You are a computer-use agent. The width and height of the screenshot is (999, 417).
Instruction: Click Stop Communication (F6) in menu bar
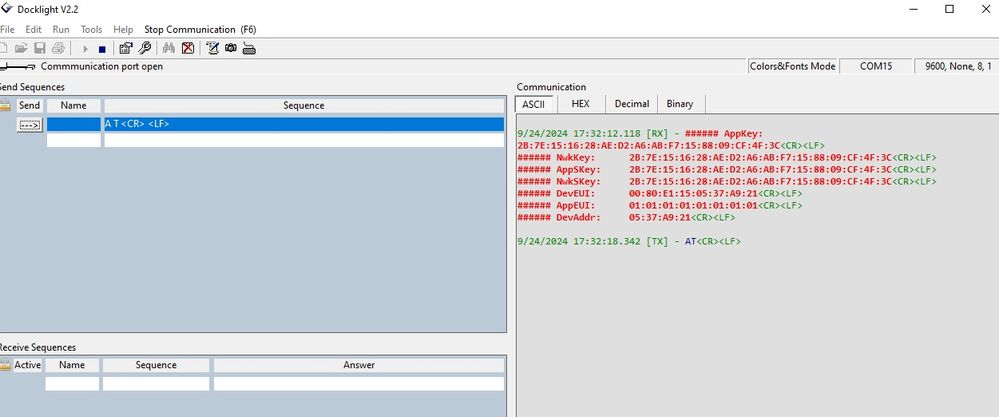[200, 29]
